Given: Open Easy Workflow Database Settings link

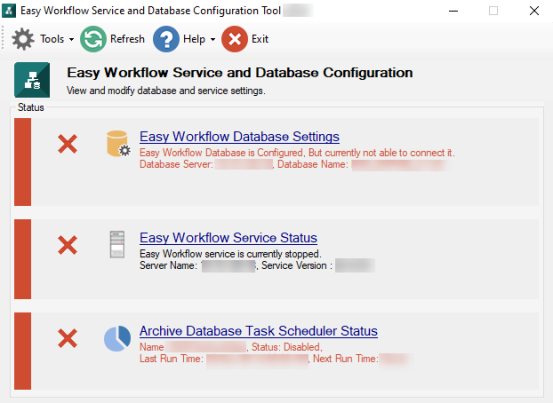Looking at the screenshot, I should coord(239,136).
